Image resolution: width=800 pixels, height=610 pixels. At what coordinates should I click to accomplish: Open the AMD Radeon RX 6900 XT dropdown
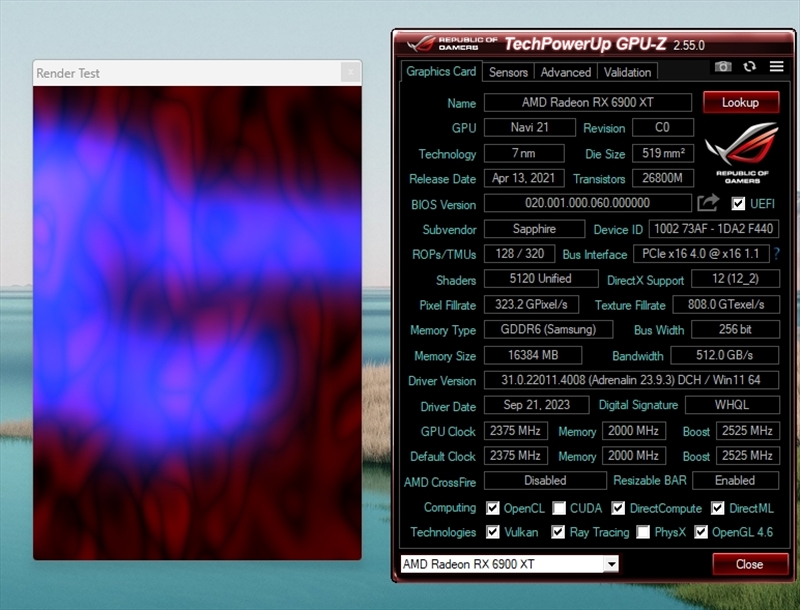point(611,564)
